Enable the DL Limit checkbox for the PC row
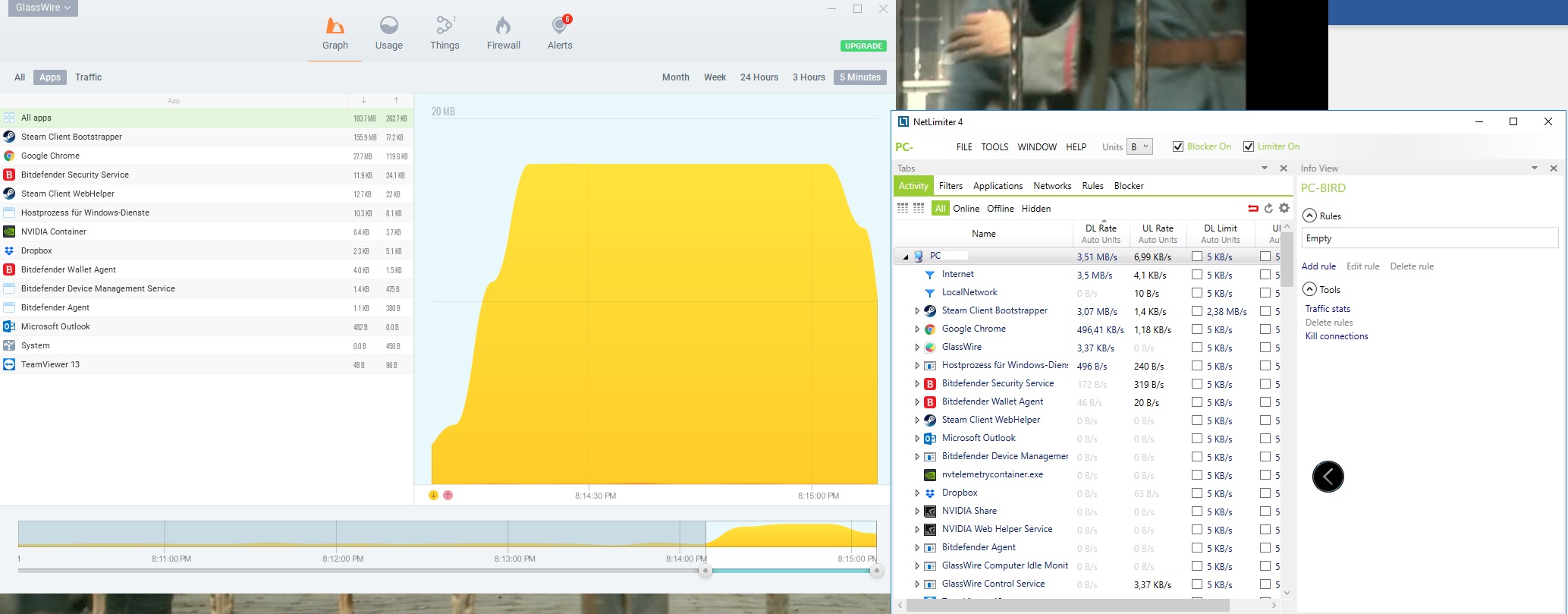The image size is (1568, 614). pyautogui.click(x=1197, y=257)
